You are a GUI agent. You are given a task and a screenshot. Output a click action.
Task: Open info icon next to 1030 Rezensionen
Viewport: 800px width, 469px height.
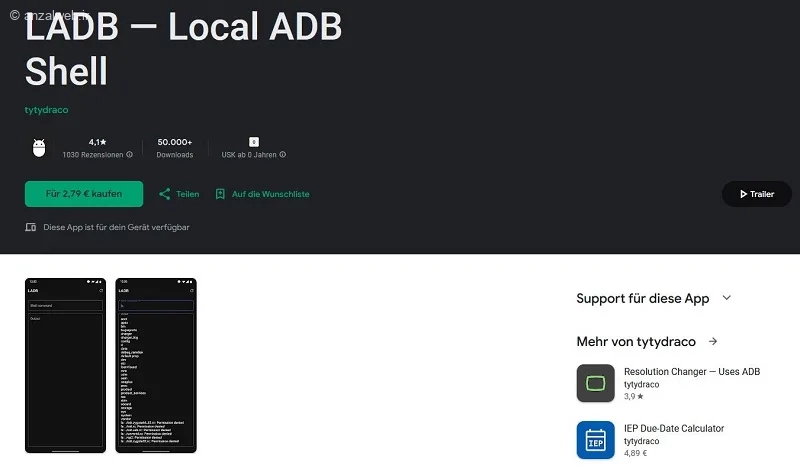pyautogui.click(x=130, y=155)
